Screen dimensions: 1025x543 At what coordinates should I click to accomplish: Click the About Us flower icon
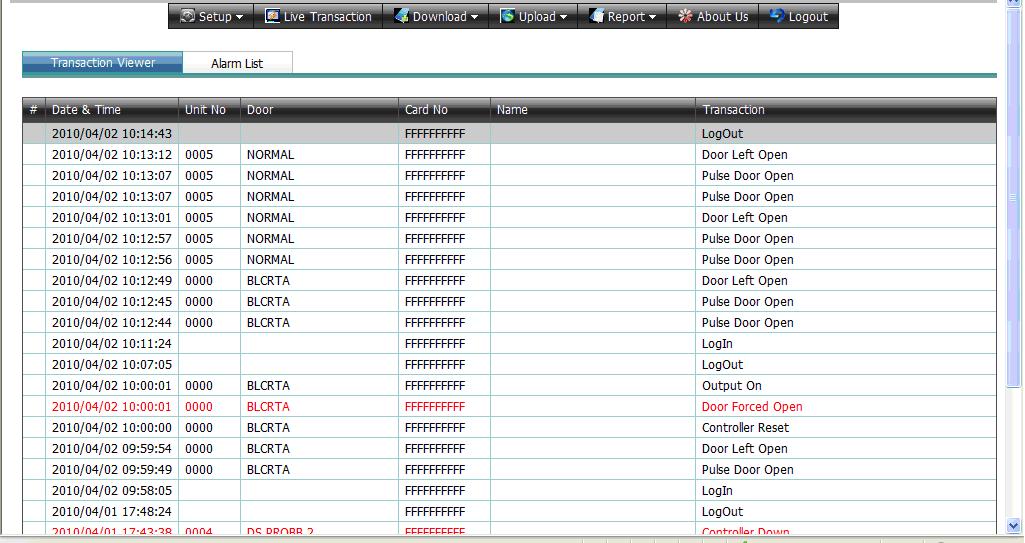pyautogui.click(x=685, y=16)
